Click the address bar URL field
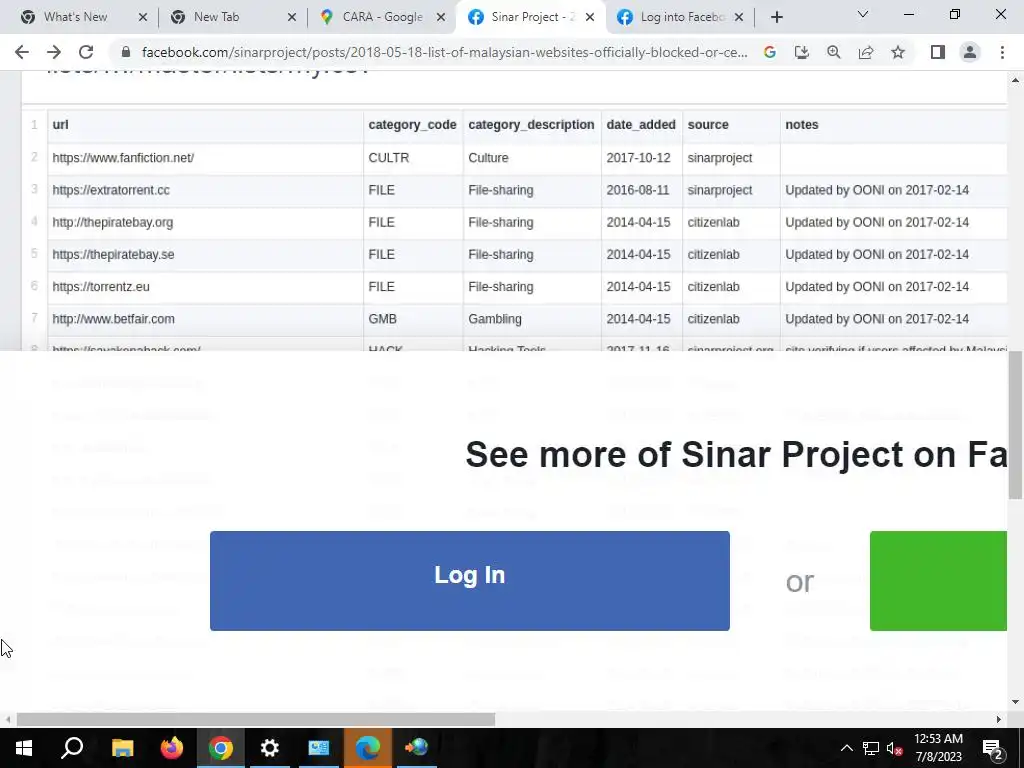This screenshot has height=768, width=1024. [444, 52]
